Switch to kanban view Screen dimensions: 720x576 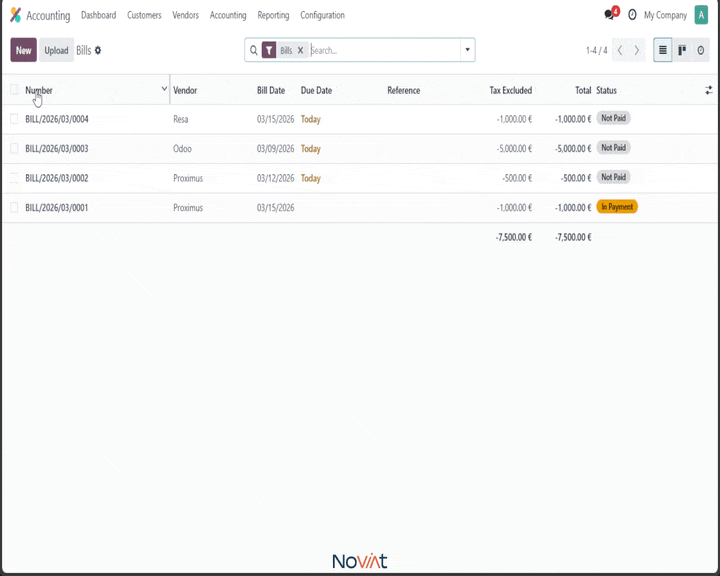click(682, 50)
